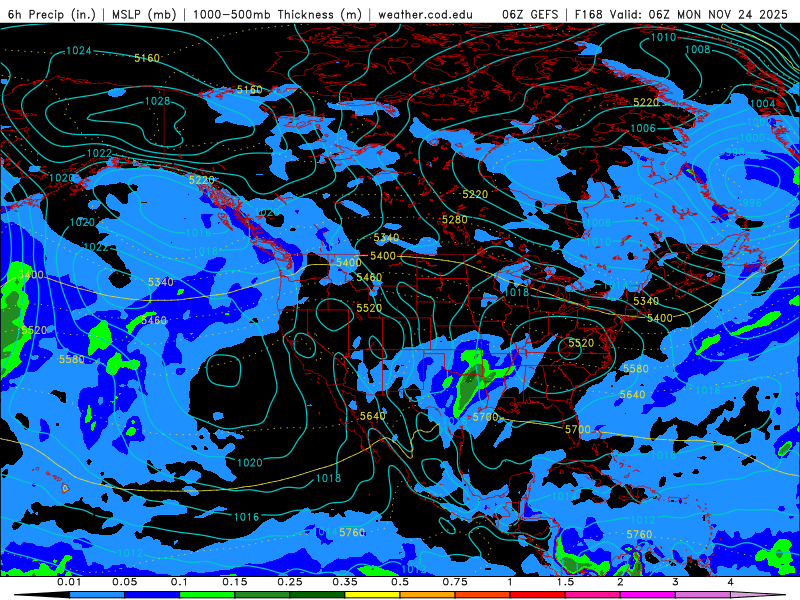
Task: Click the 1.5 legend value
Action: coord(565,582)
